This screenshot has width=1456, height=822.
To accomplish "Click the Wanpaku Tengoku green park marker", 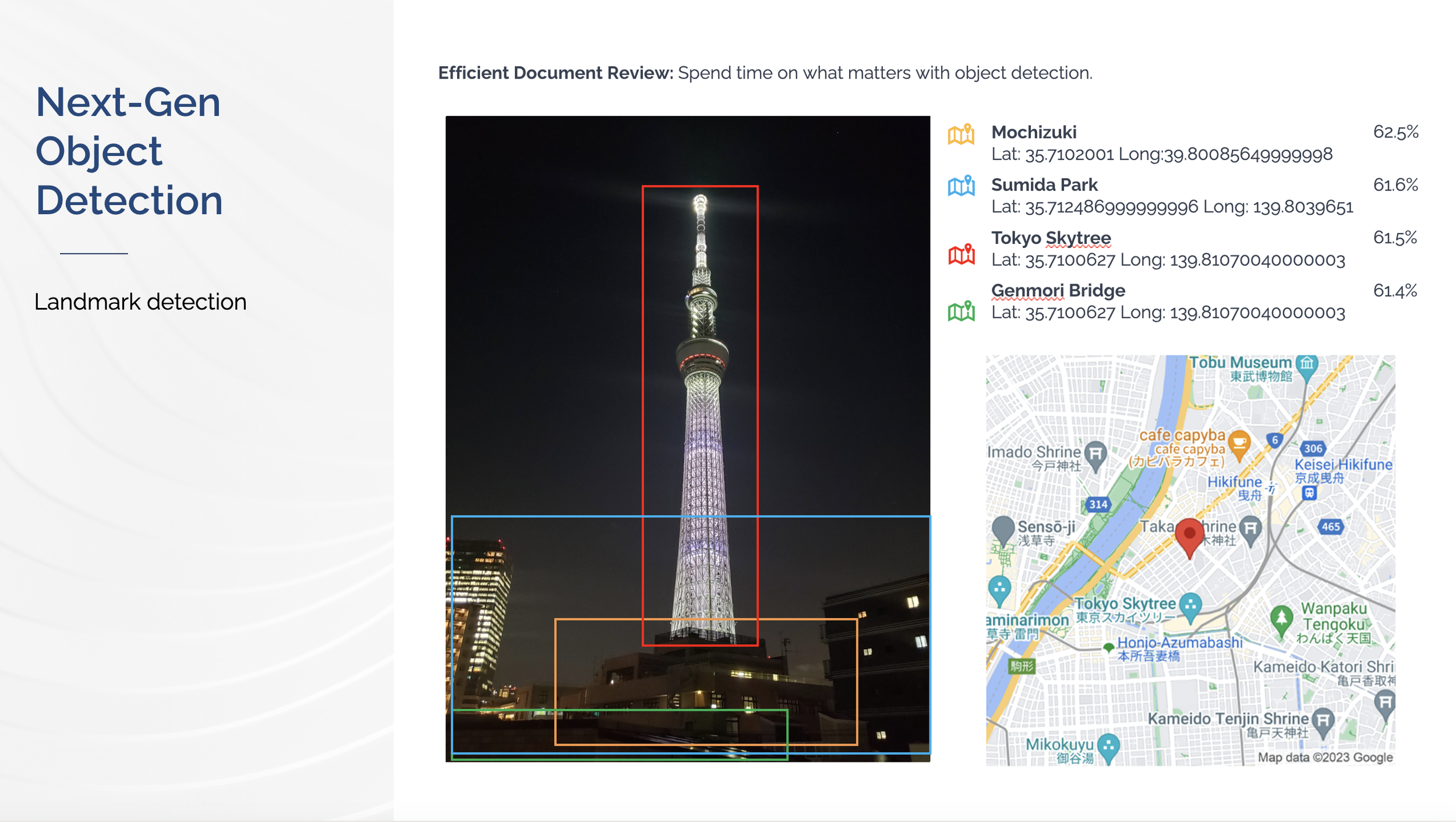I will point(1281,619).
